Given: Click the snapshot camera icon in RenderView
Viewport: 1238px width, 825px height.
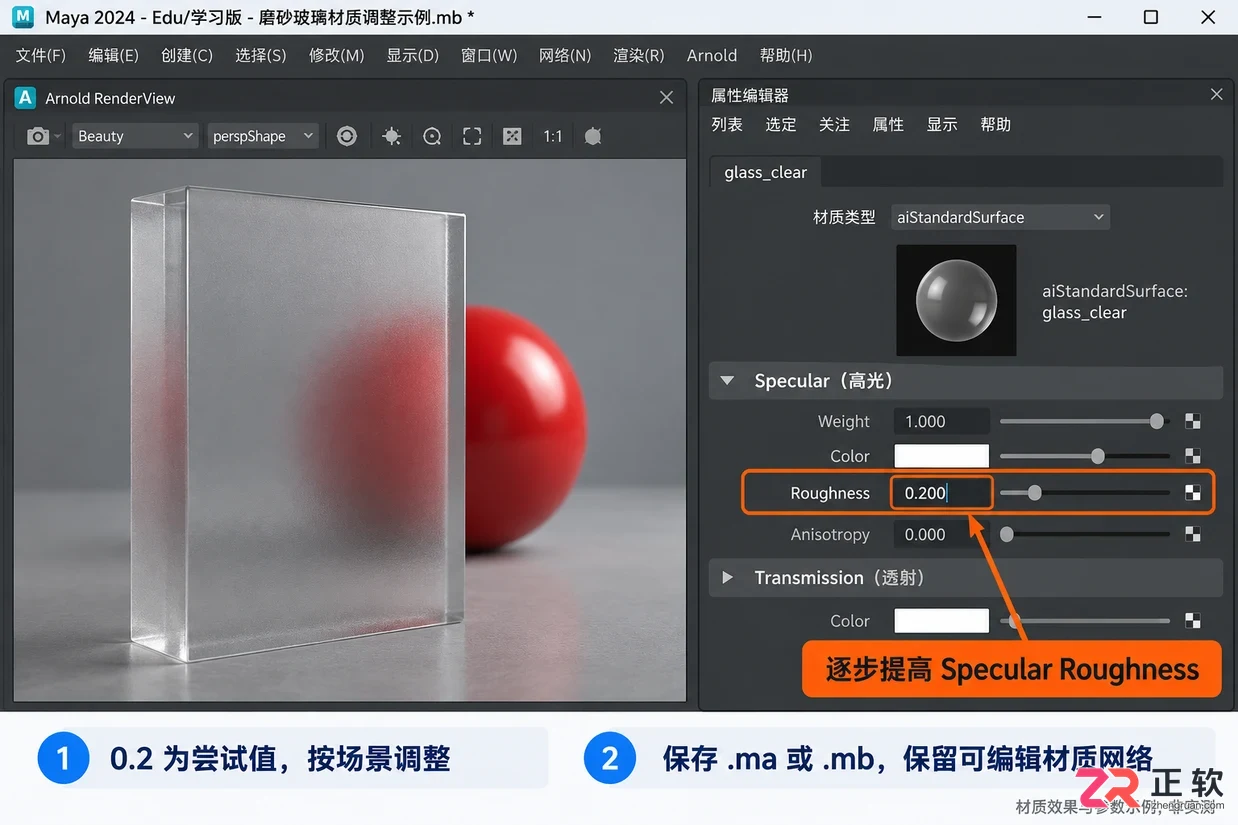Looking at the screenshot, I should [x=38, y=136].
